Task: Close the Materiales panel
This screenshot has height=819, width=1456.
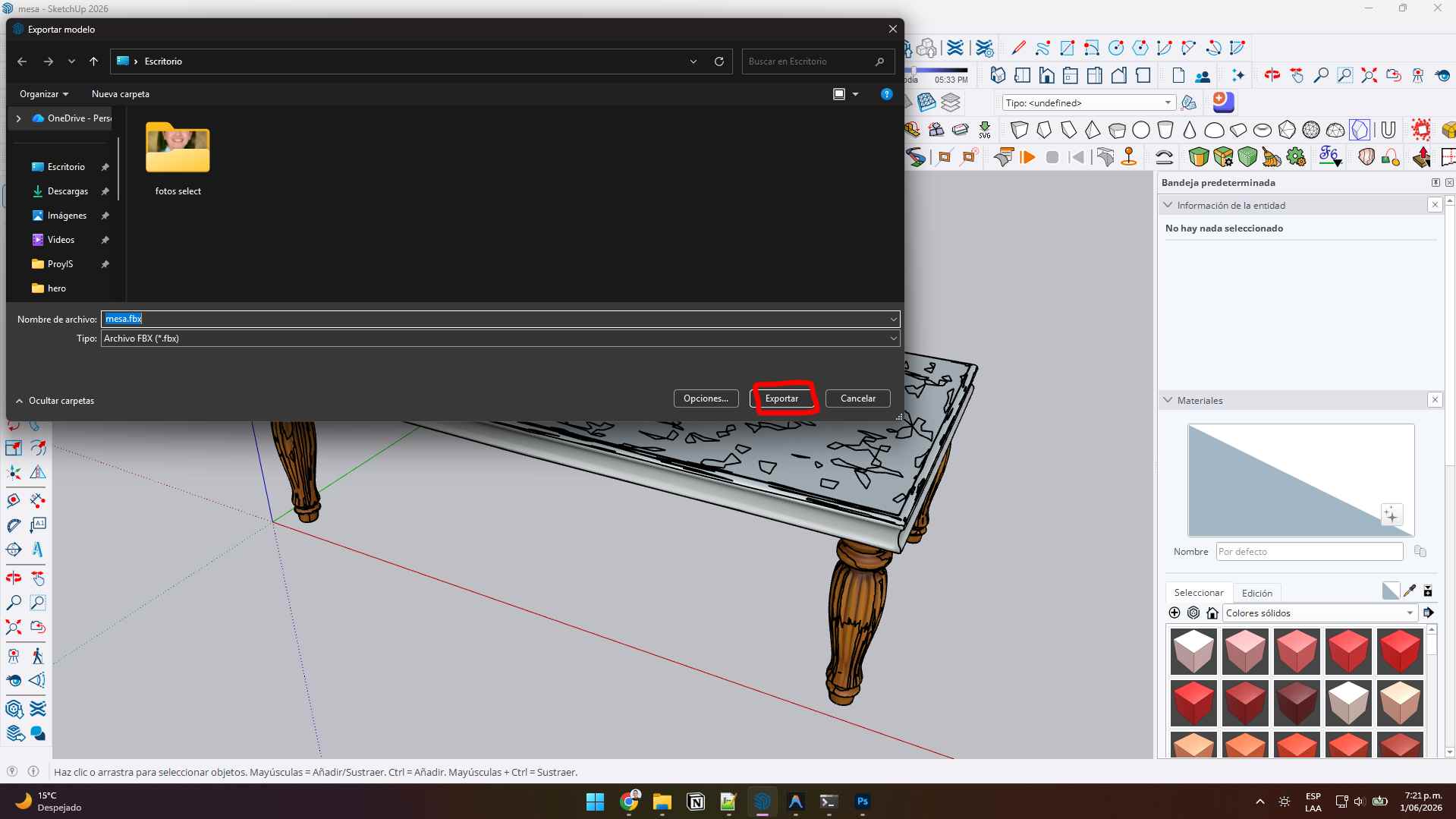Action: click(1435, 400)
